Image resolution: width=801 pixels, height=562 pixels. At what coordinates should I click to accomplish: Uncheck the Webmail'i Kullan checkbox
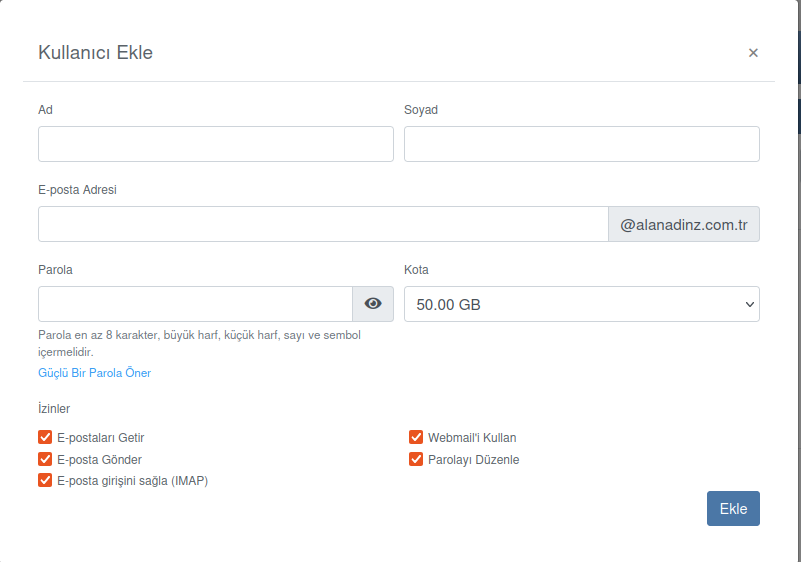point(416,437)
